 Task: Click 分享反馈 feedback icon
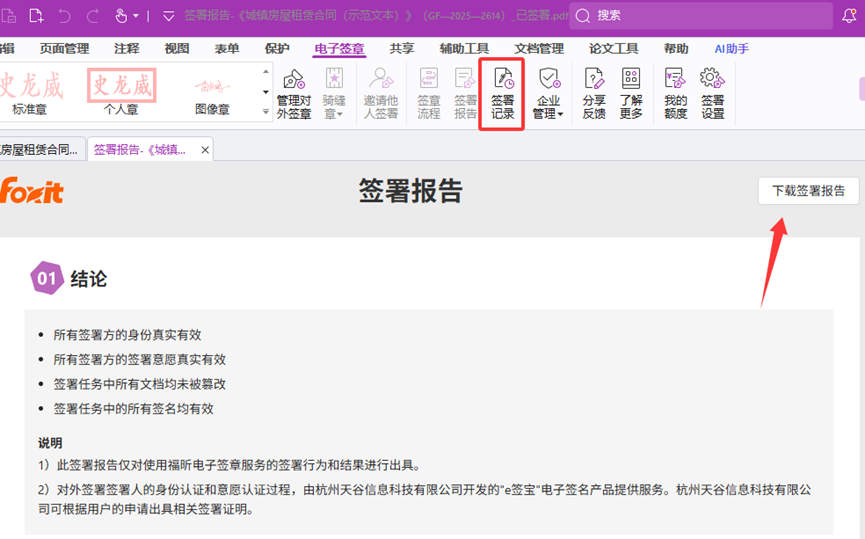tap(594, 94)
